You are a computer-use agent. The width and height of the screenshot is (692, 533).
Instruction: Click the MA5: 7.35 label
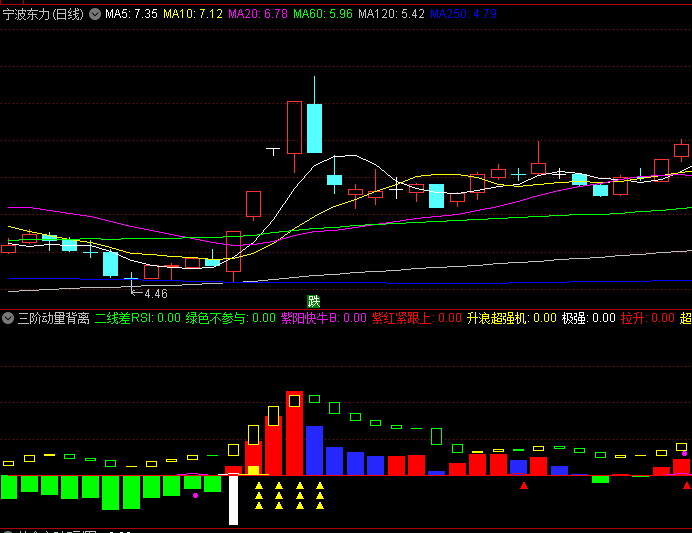click(x=131, y=14)
